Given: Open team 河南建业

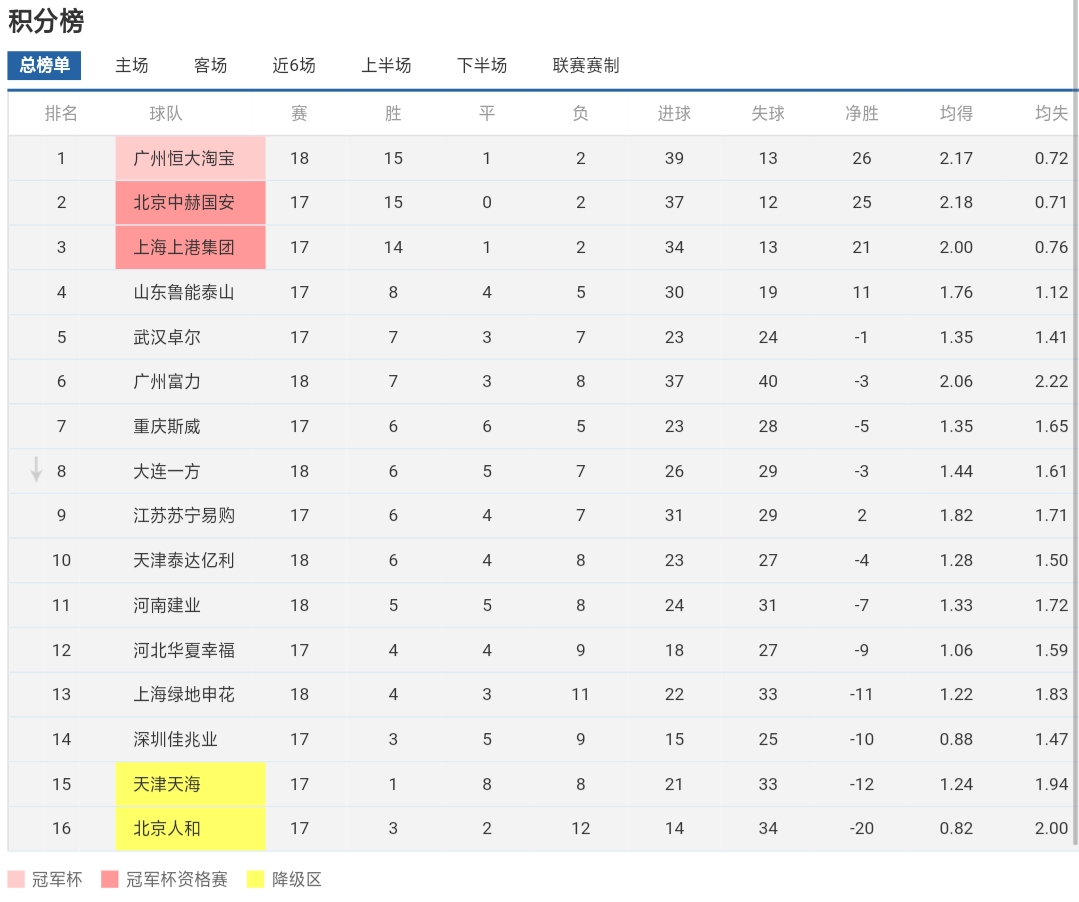Looking at the screenshot, I should click(167, 605).
